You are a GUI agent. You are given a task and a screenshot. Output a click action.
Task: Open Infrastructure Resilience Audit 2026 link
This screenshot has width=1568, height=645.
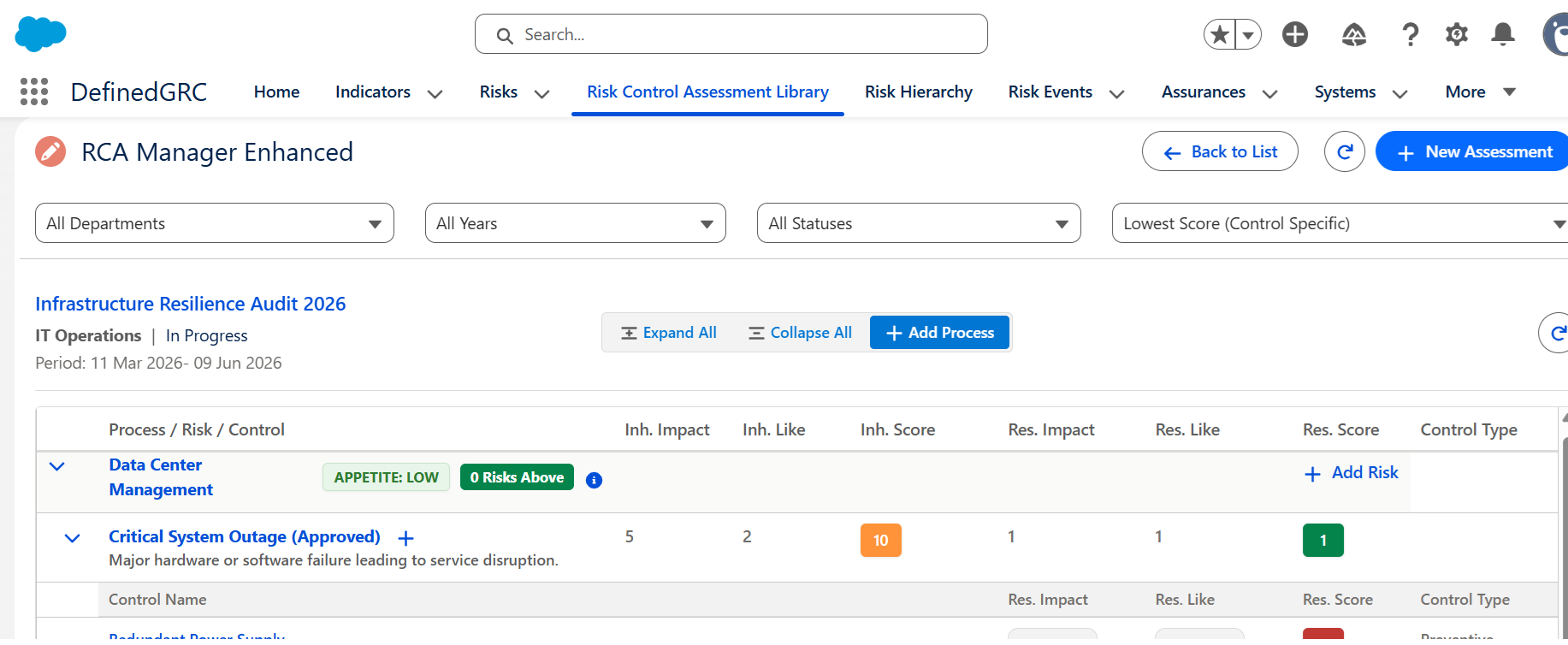pyautogui.click(x=190, y=304)
